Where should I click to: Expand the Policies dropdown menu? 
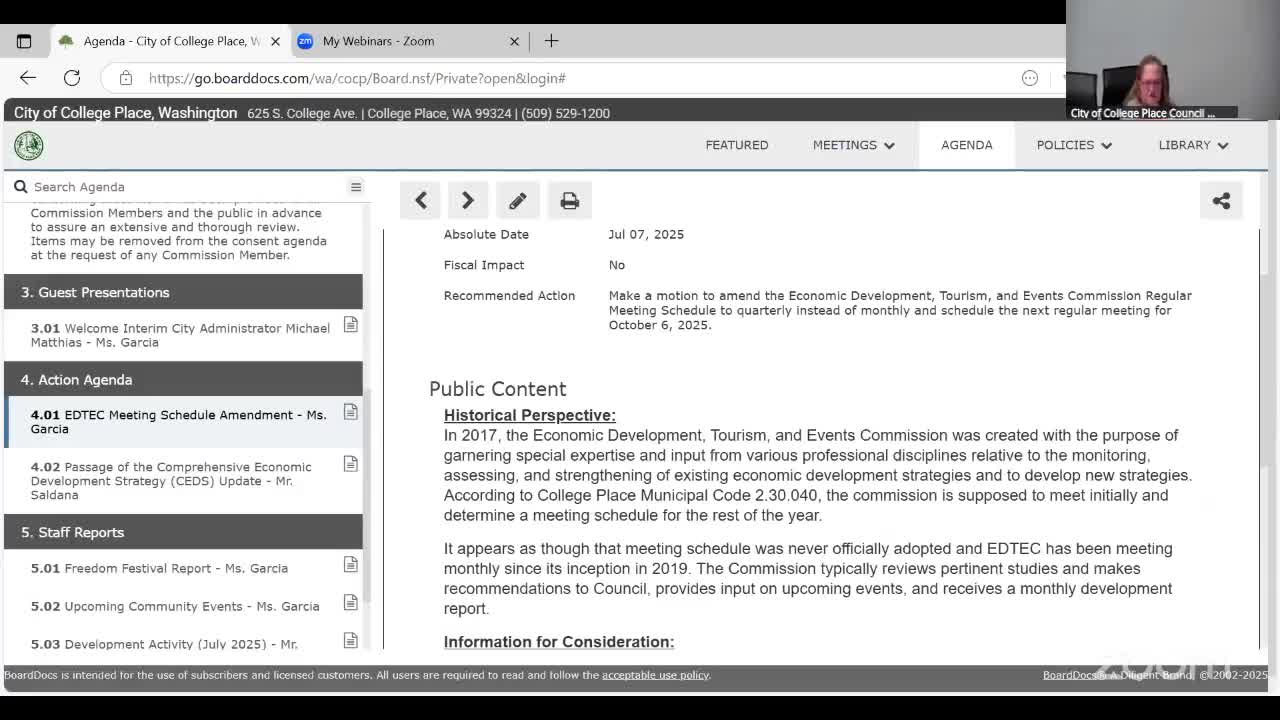coord(1075,145)
